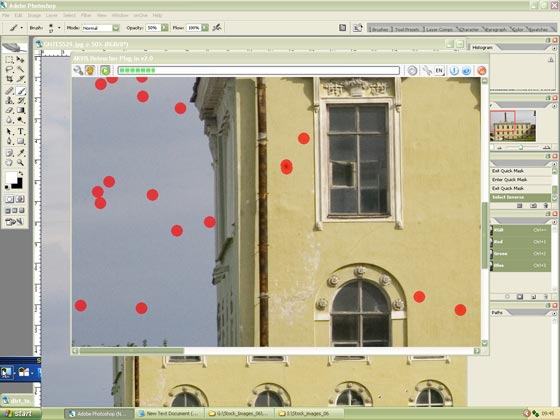Click the Navigator image thumbnail
This screenshot has width=560, height=420.
513,126
